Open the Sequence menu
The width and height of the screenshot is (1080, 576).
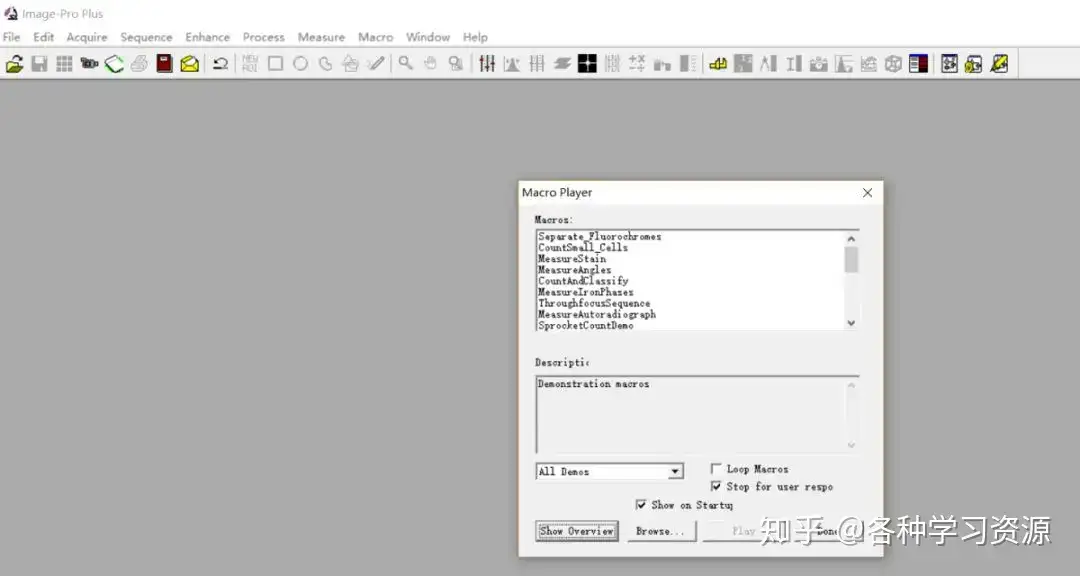(146, 37)
